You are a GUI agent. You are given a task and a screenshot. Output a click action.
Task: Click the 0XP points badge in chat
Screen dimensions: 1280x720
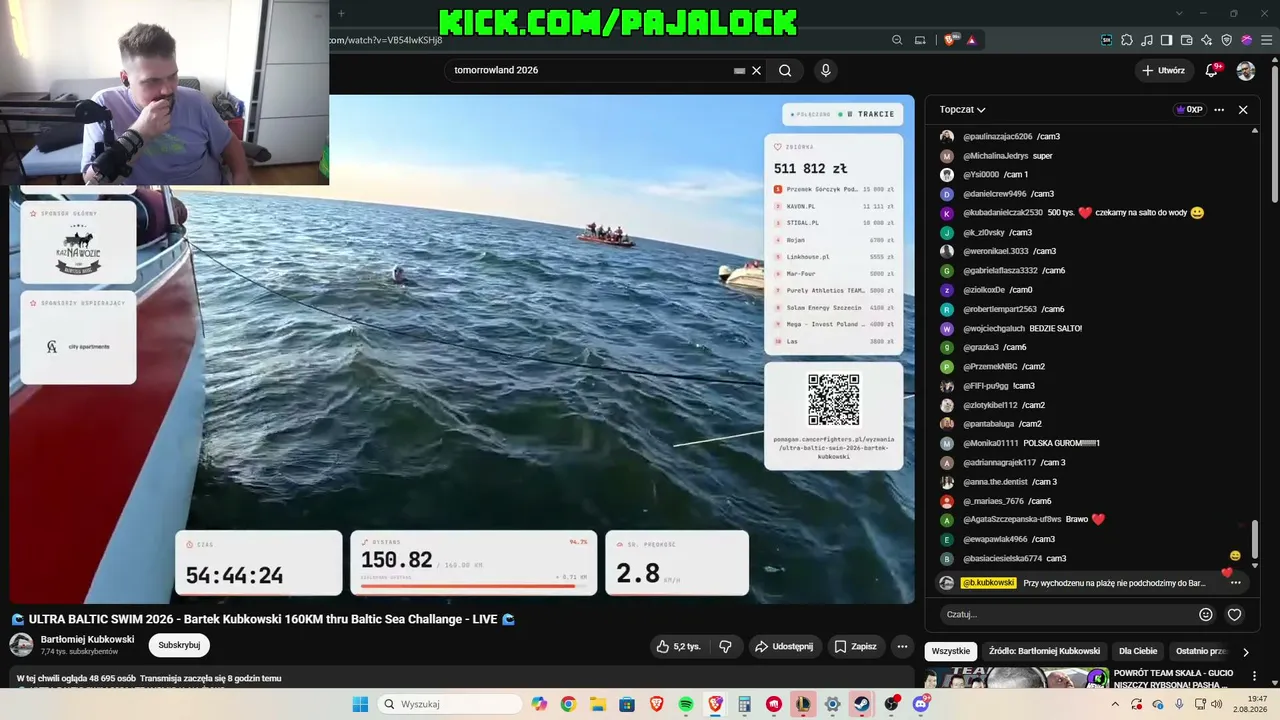[1189, 110]
